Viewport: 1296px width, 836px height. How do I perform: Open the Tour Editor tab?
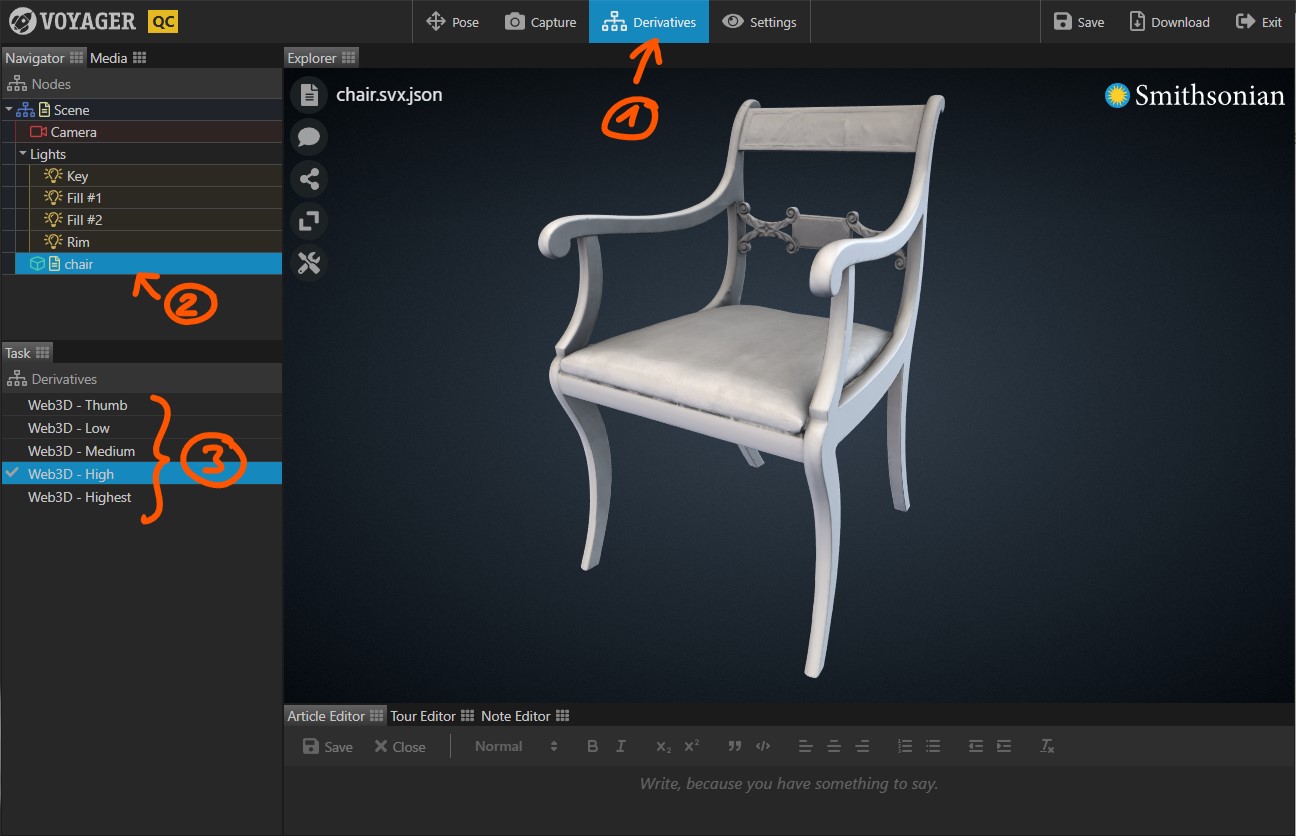coord(422,716)
